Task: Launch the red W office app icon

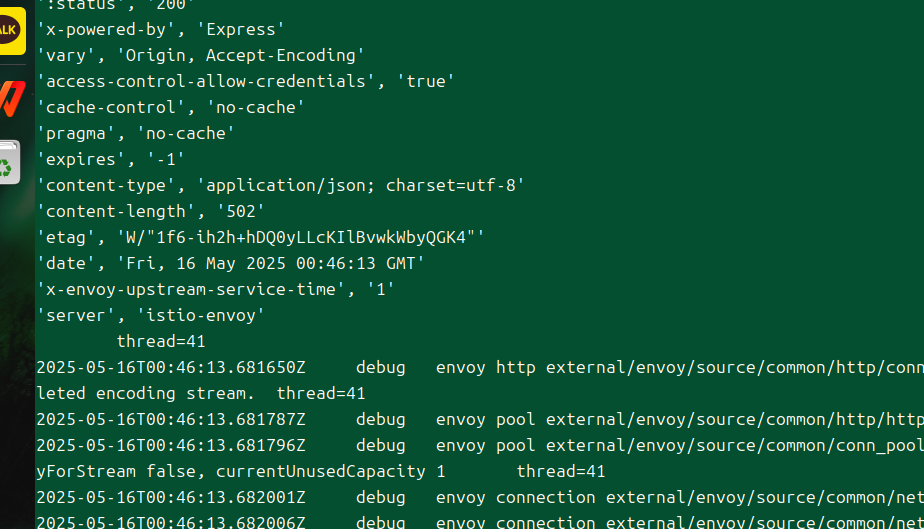Action: [12, 98]
